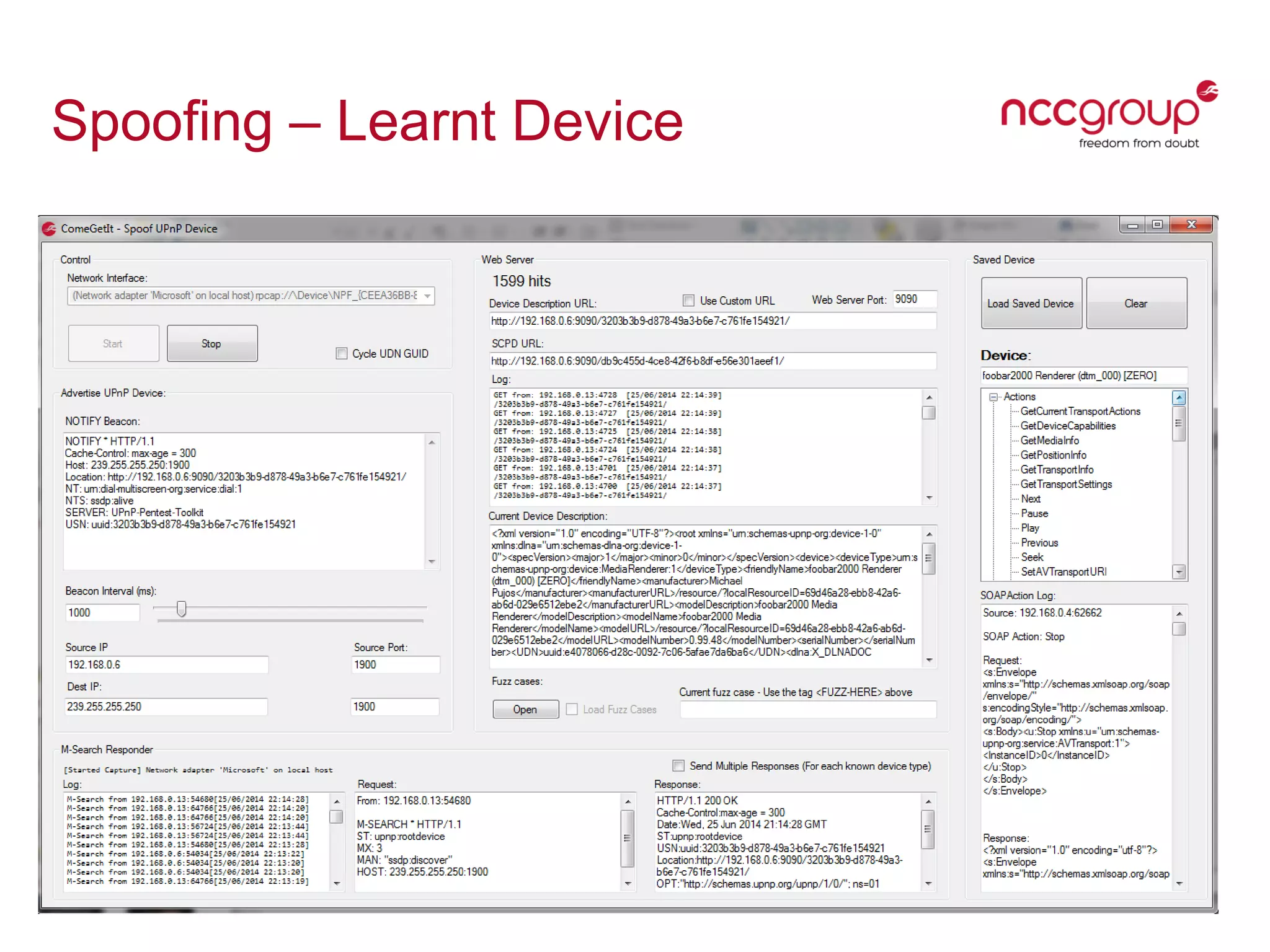Click the SCPD URL field

point(712,361)
